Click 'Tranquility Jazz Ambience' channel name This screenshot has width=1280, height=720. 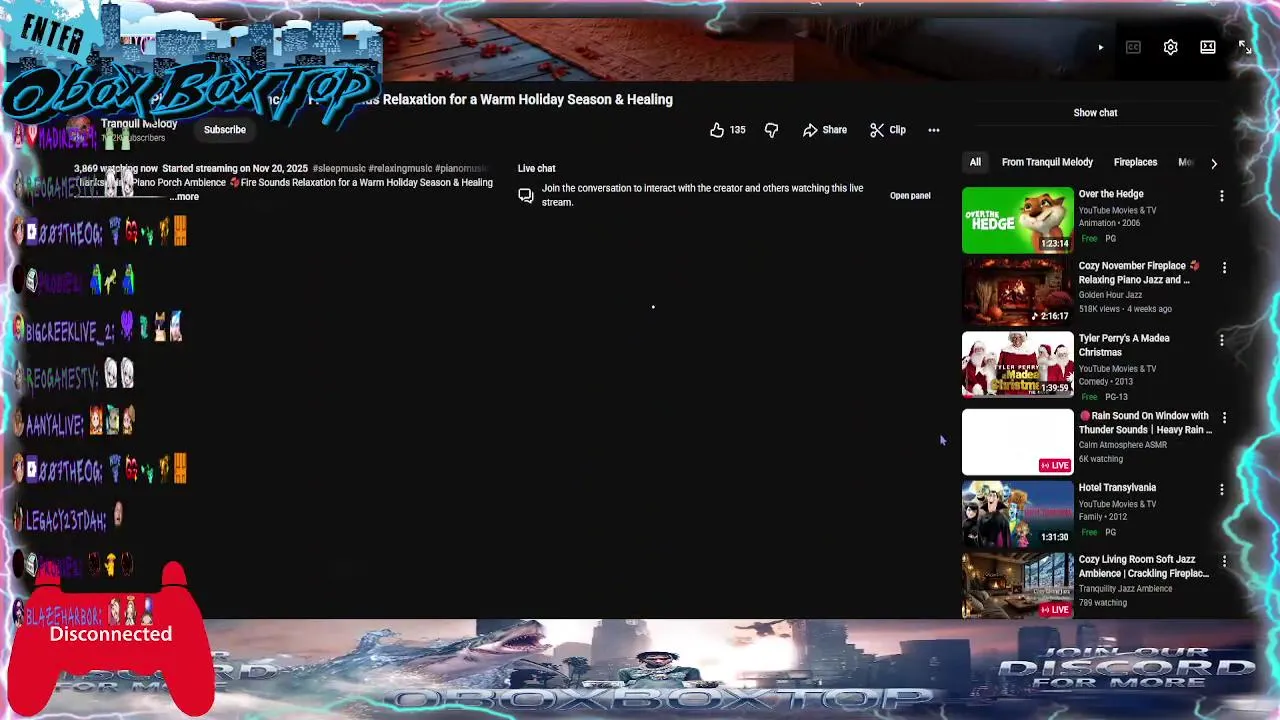pos(1125,589)
